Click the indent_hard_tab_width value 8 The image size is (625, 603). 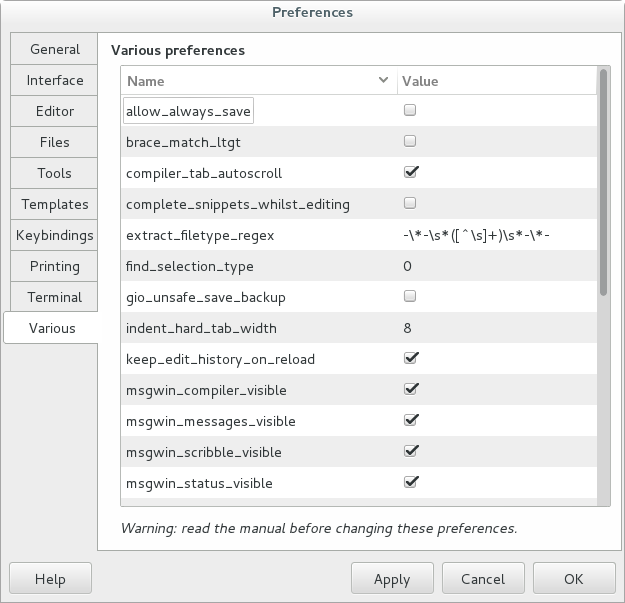pos(408,328)
